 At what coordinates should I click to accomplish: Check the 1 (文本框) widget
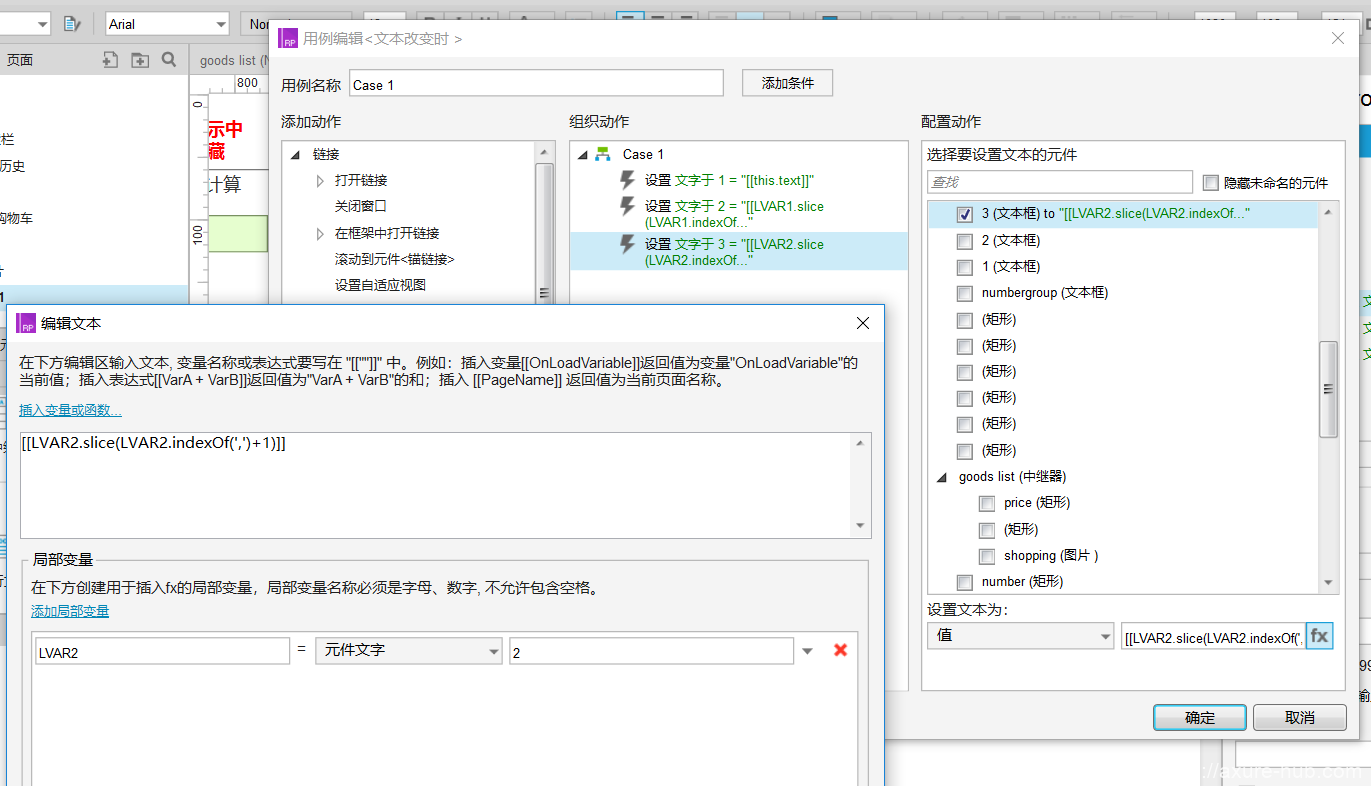965,267
